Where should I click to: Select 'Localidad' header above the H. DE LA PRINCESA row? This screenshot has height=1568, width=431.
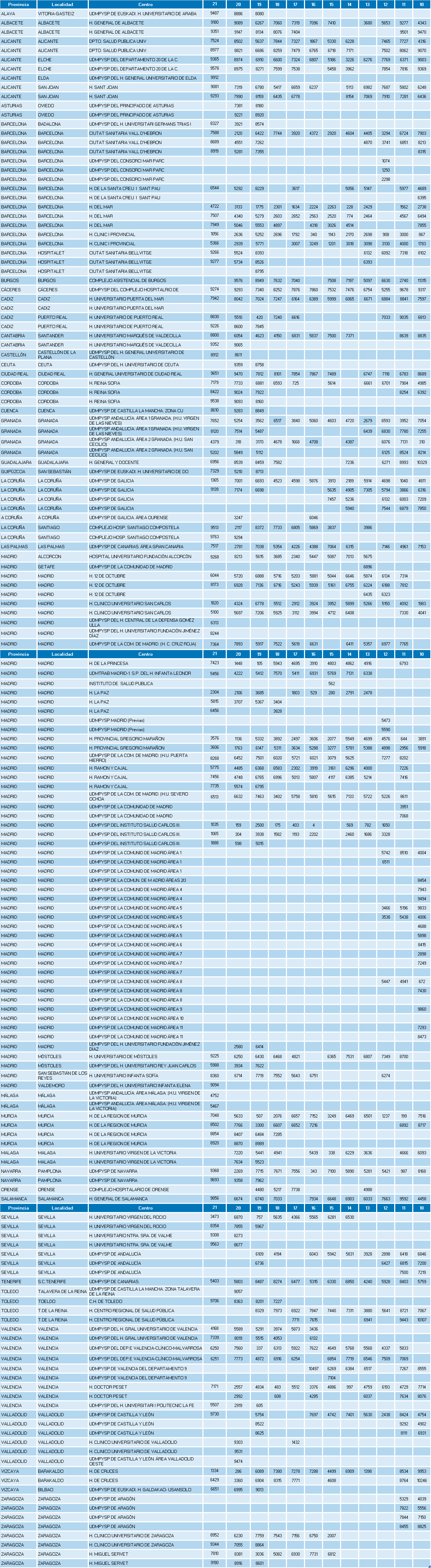point(62,654)
